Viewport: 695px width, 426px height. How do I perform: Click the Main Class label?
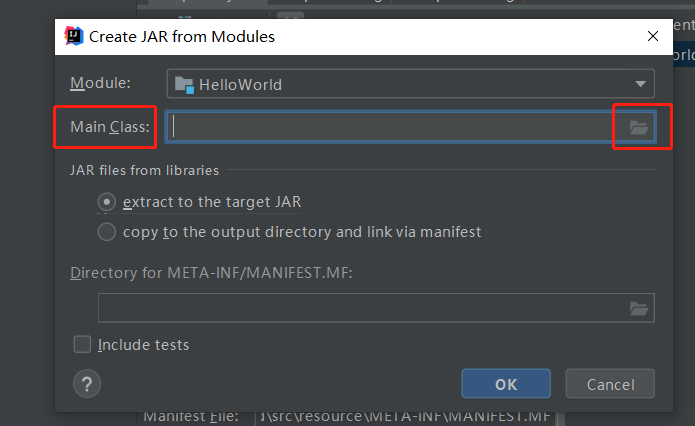point(110,127)
